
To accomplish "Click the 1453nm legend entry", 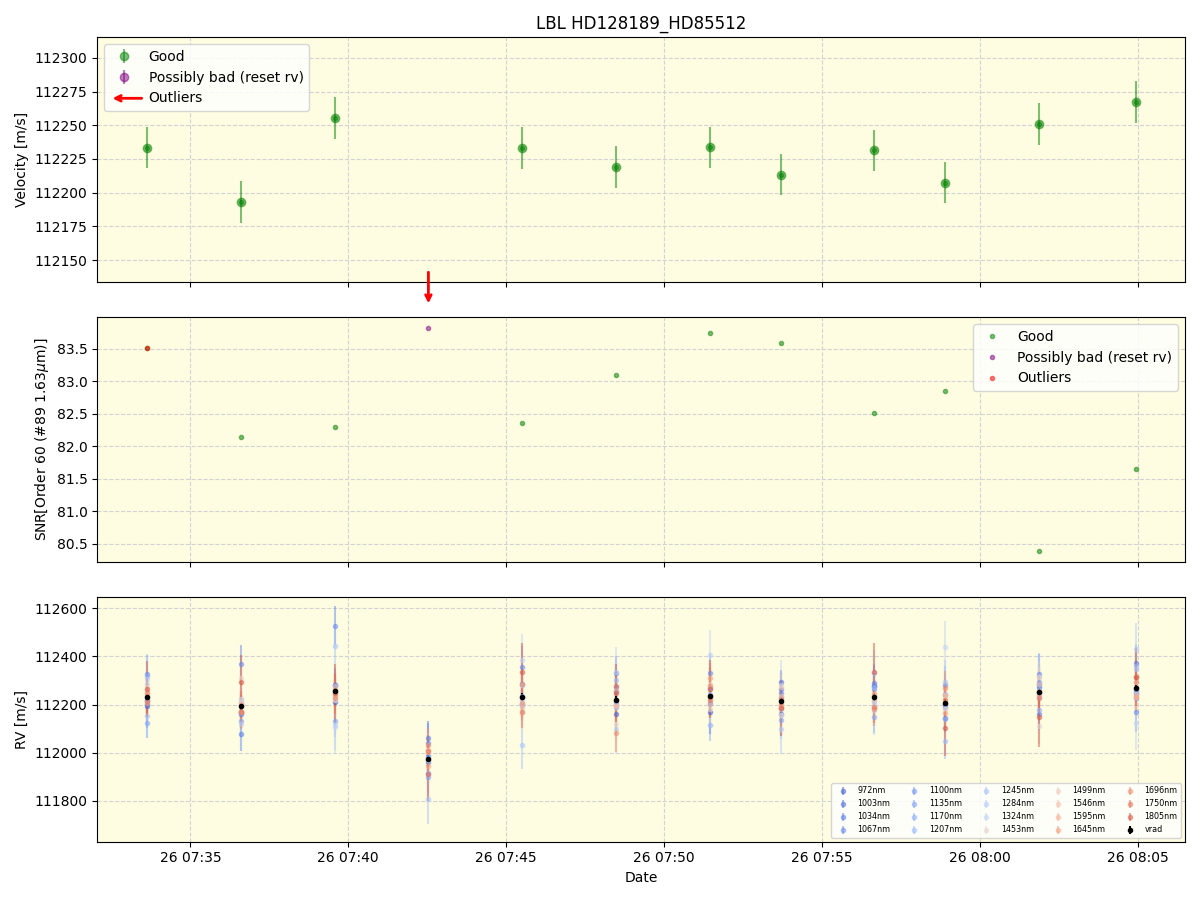I will pos(1007,830).
